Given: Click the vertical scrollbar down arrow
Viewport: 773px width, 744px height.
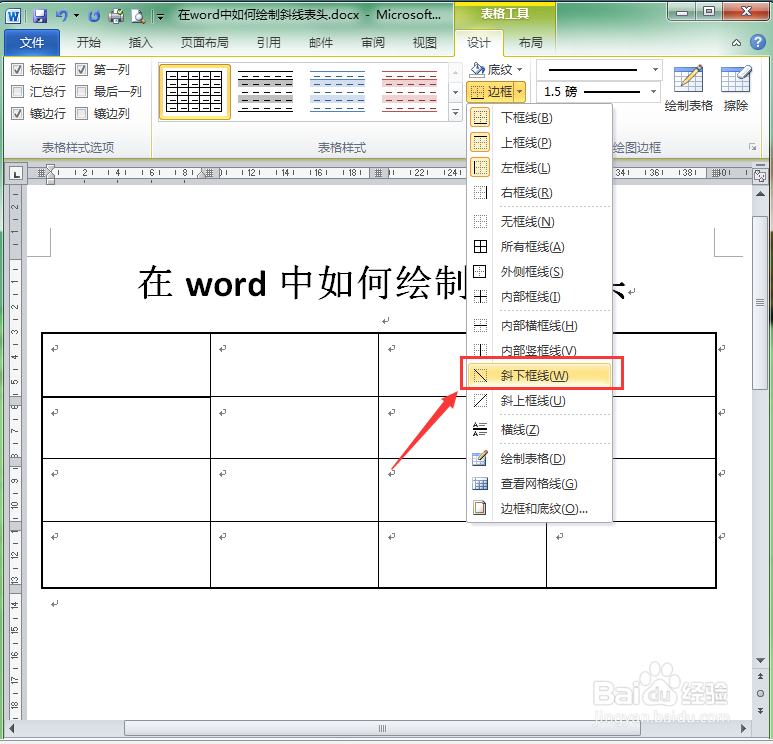Looking at the screenshot, I should point(760,660).
